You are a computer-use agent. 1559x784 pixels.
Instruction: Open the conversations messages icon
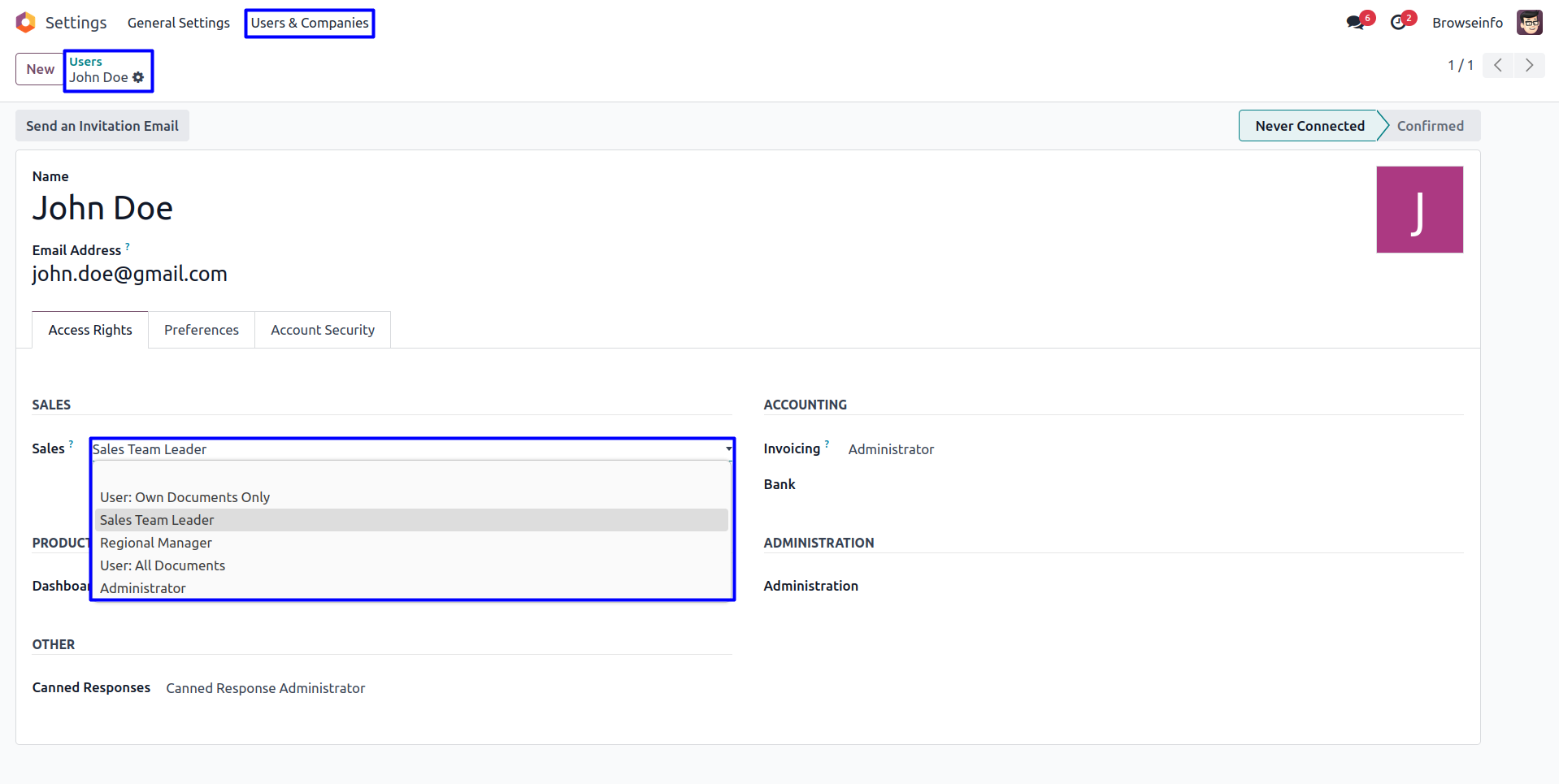coord(1355,23)
